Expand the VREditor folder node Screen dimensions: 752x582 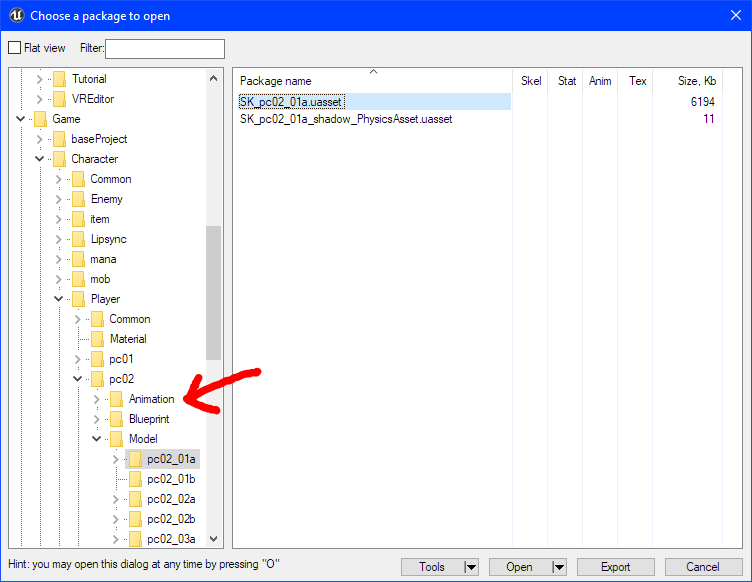[40, 99]
